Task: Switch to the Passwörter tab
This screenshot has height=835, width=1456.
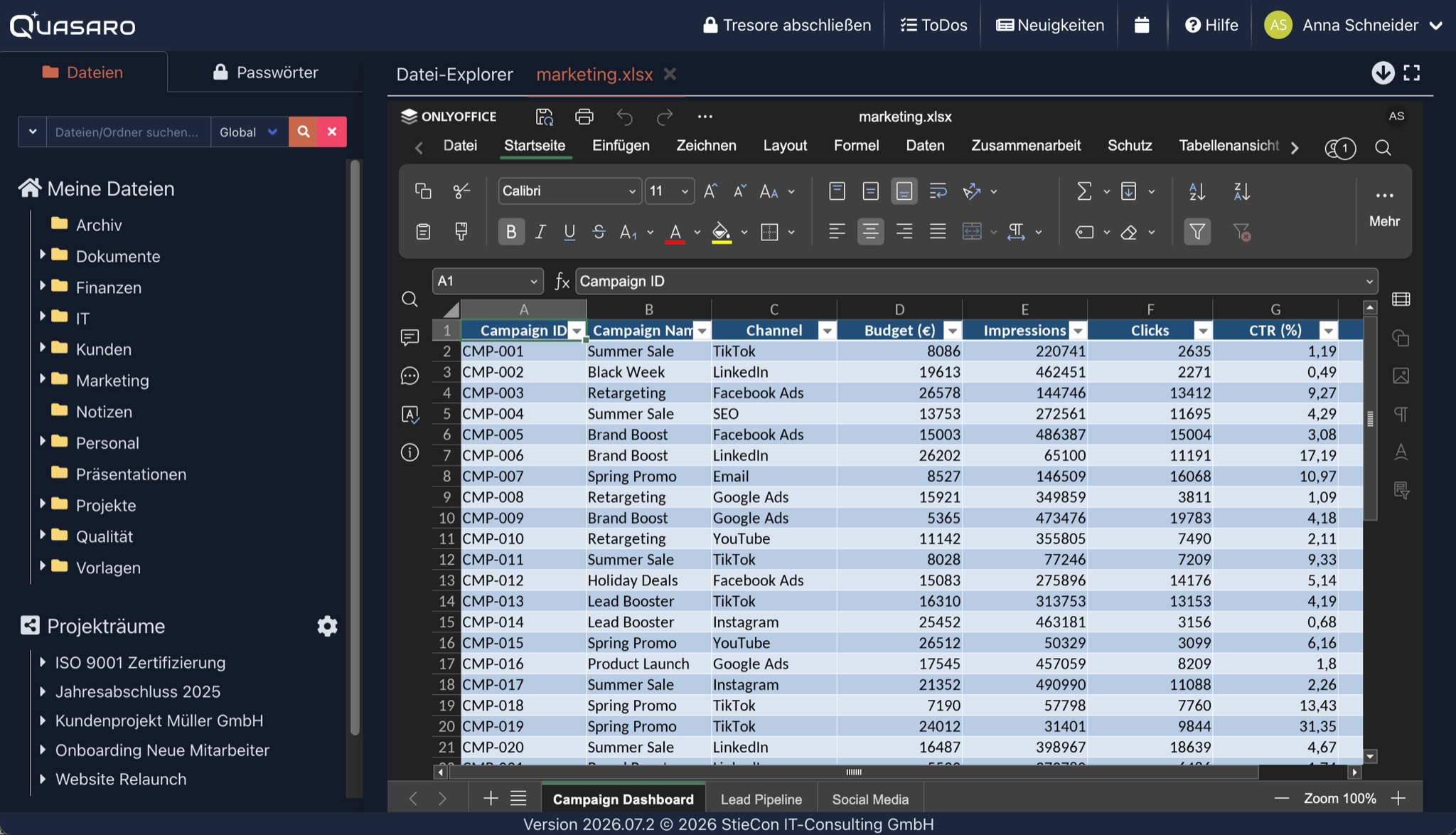Action: pos(265,72)
